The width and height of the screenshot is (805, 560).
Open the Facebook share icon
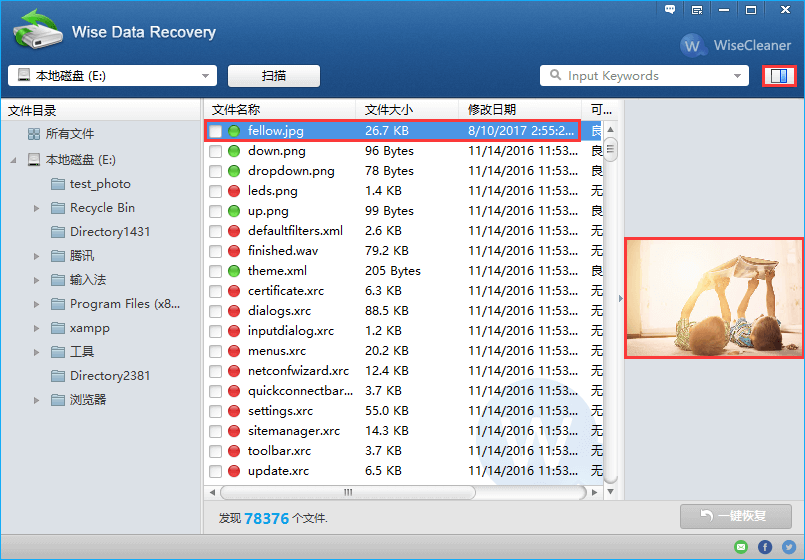point(765,547)
